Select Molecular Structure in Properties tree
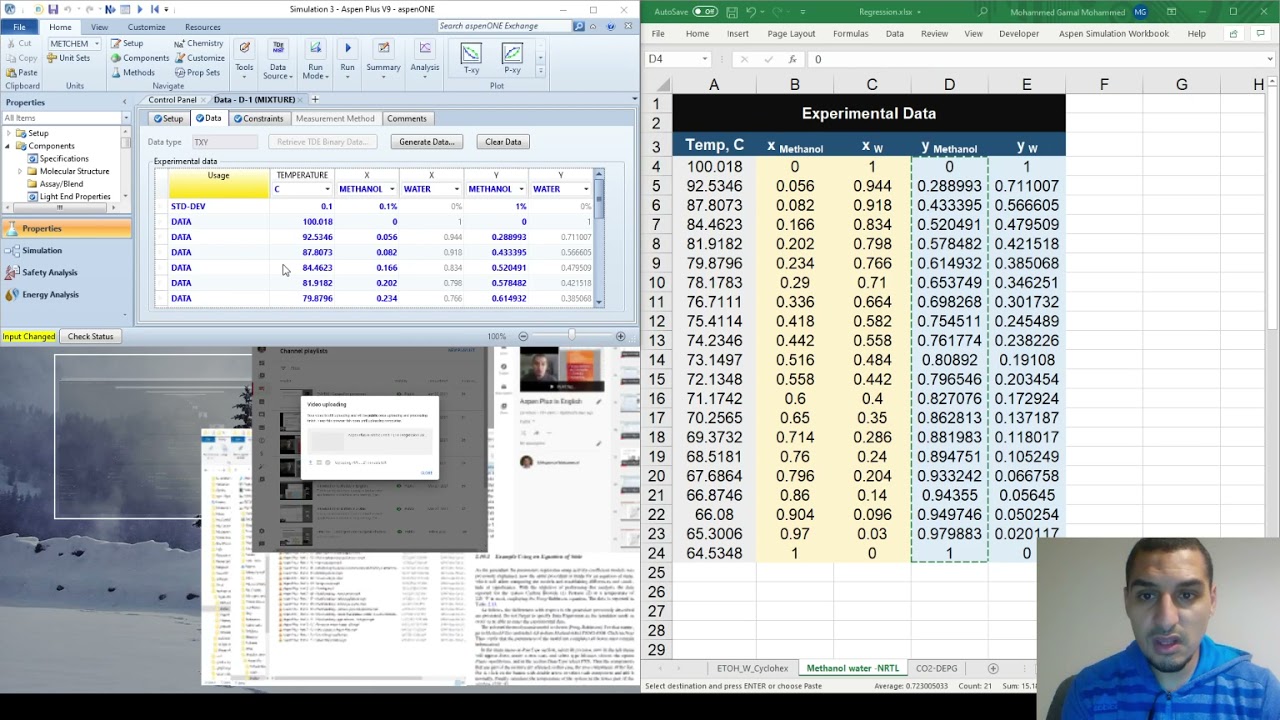 (74, 171)
